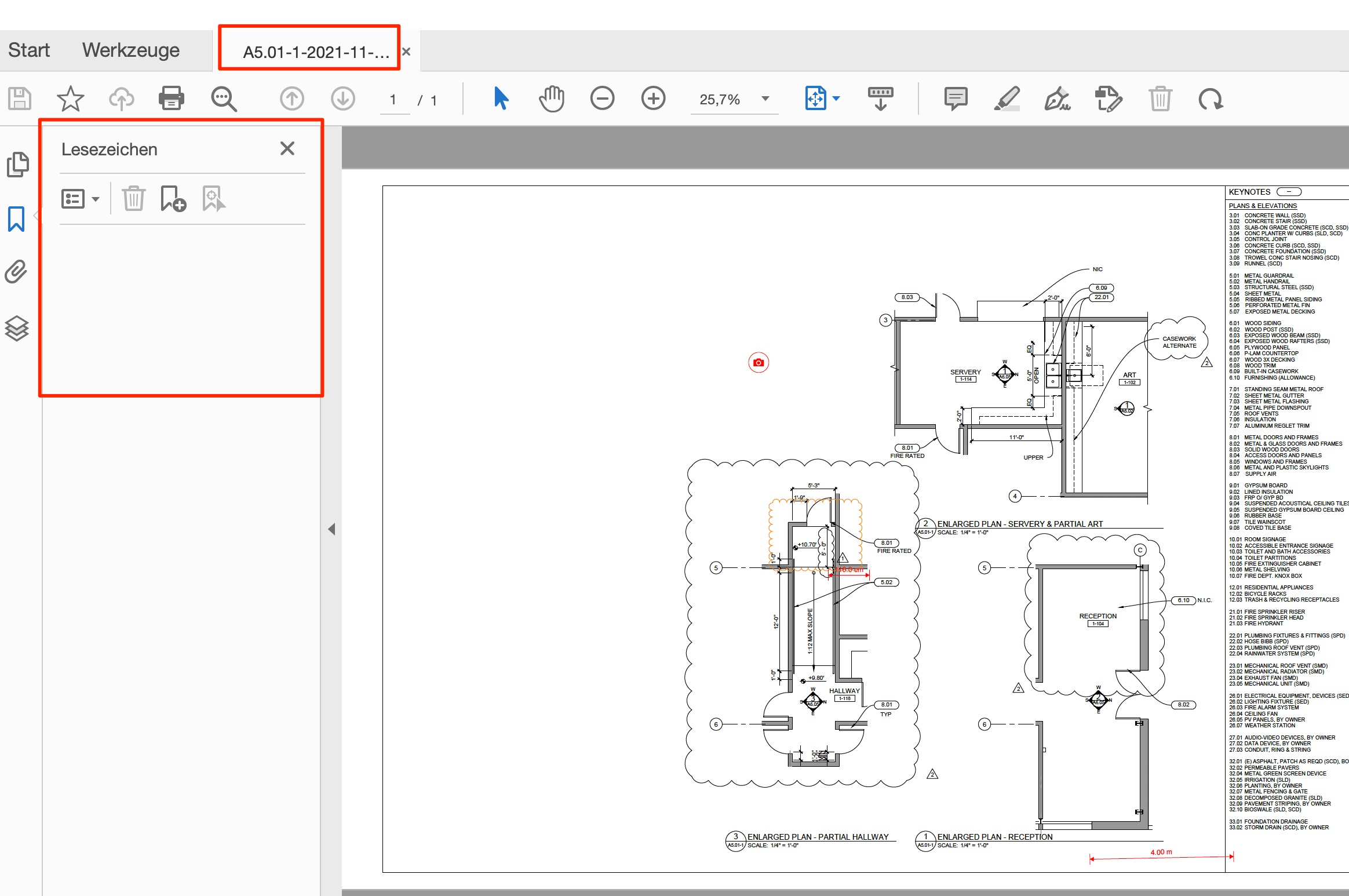Open the Start tab

coord(29,50)
